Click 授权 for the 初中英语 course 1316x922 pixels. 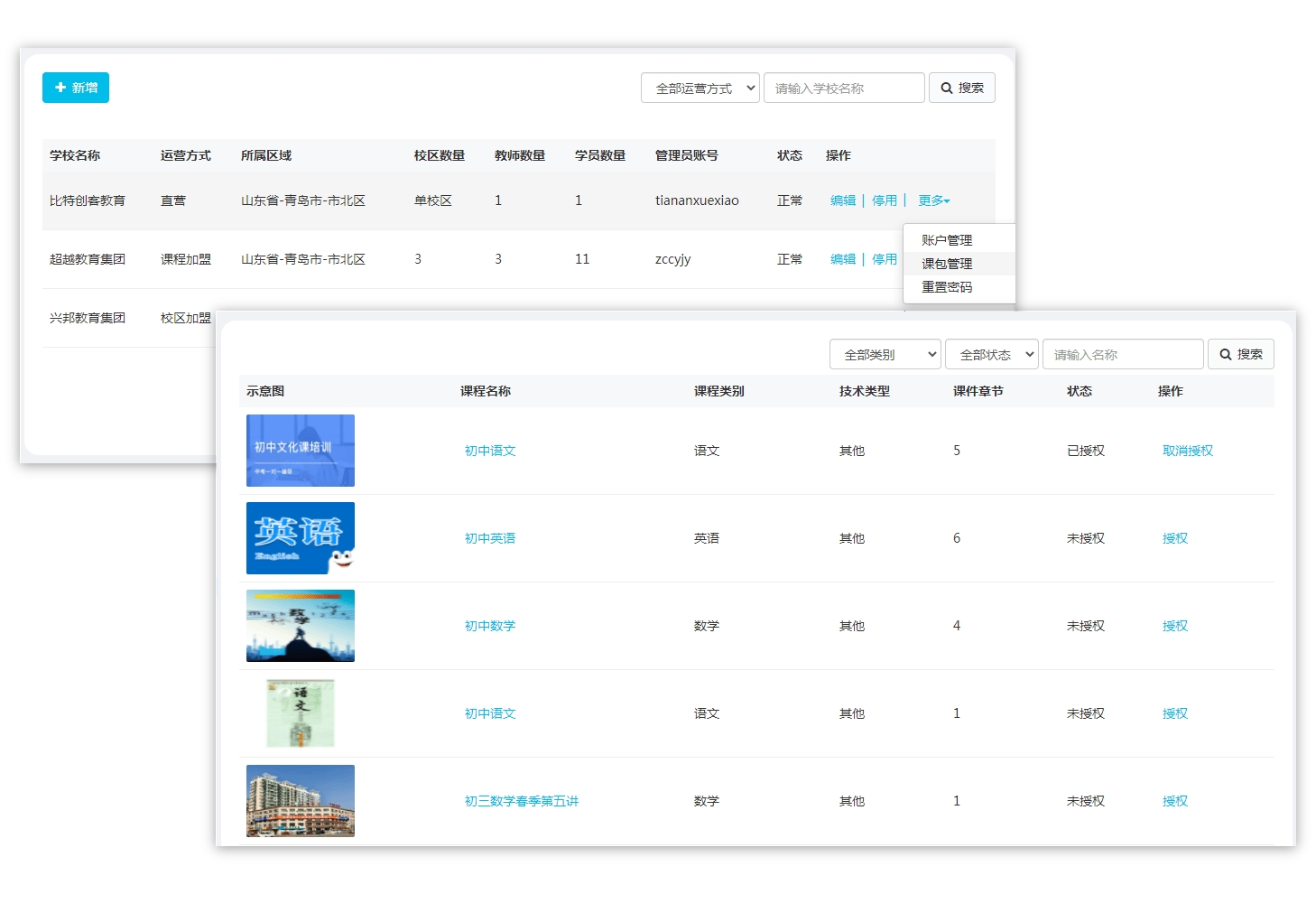(x=1174, y=538)
